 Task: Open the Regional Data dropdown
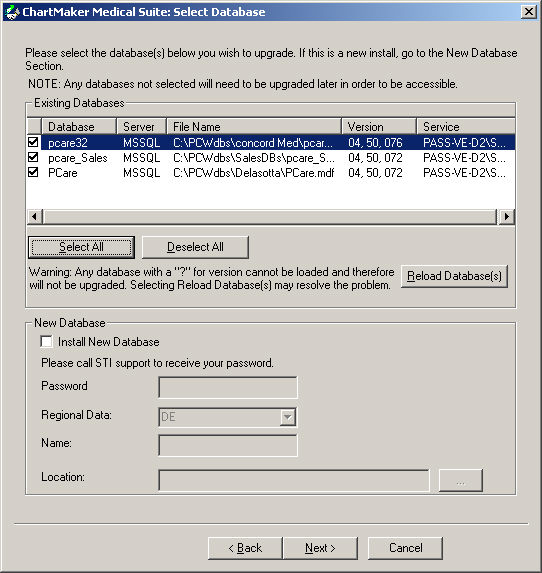click(288, 417)
